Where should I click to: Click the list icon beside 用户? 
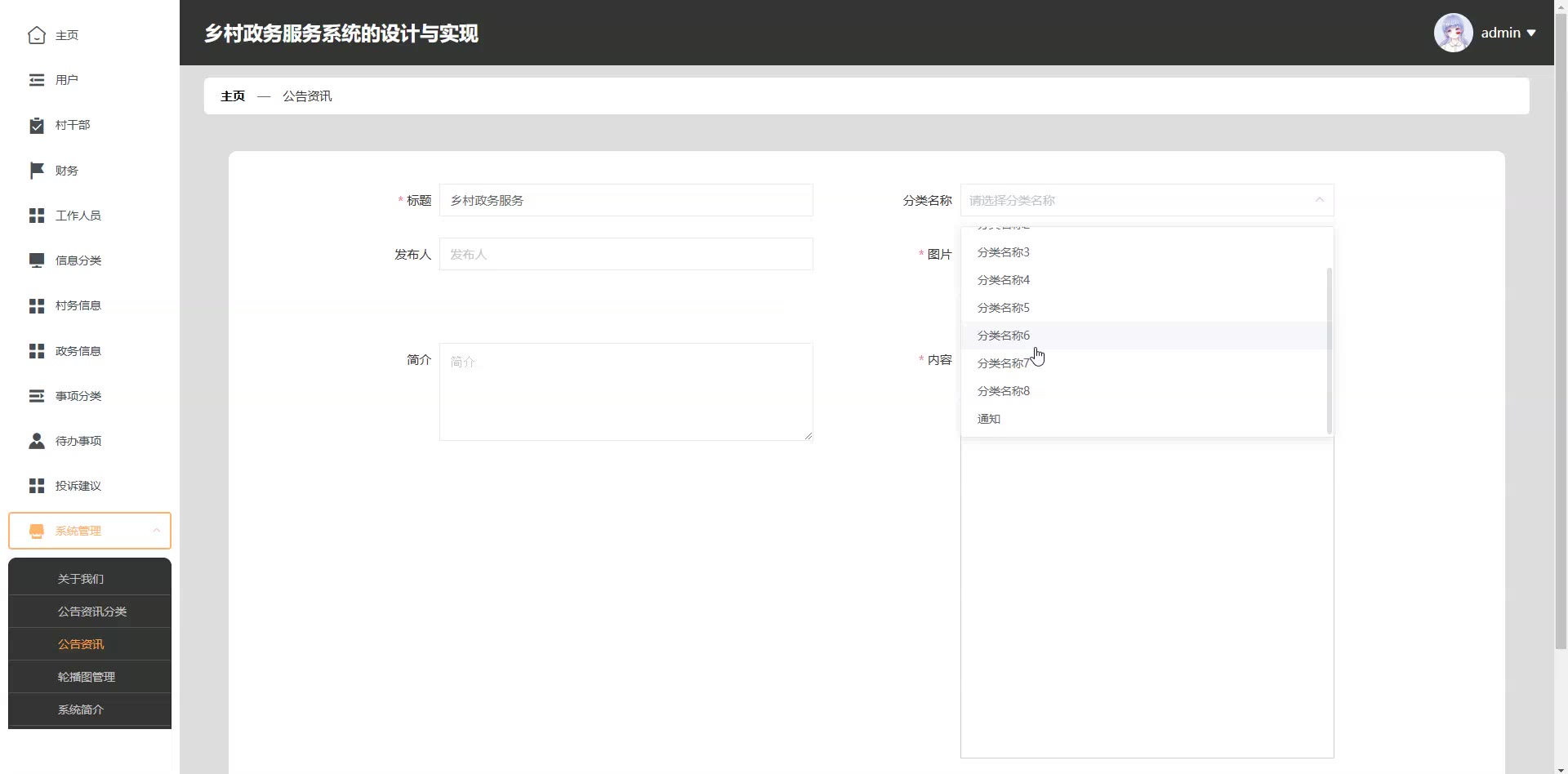pos(37,80)
